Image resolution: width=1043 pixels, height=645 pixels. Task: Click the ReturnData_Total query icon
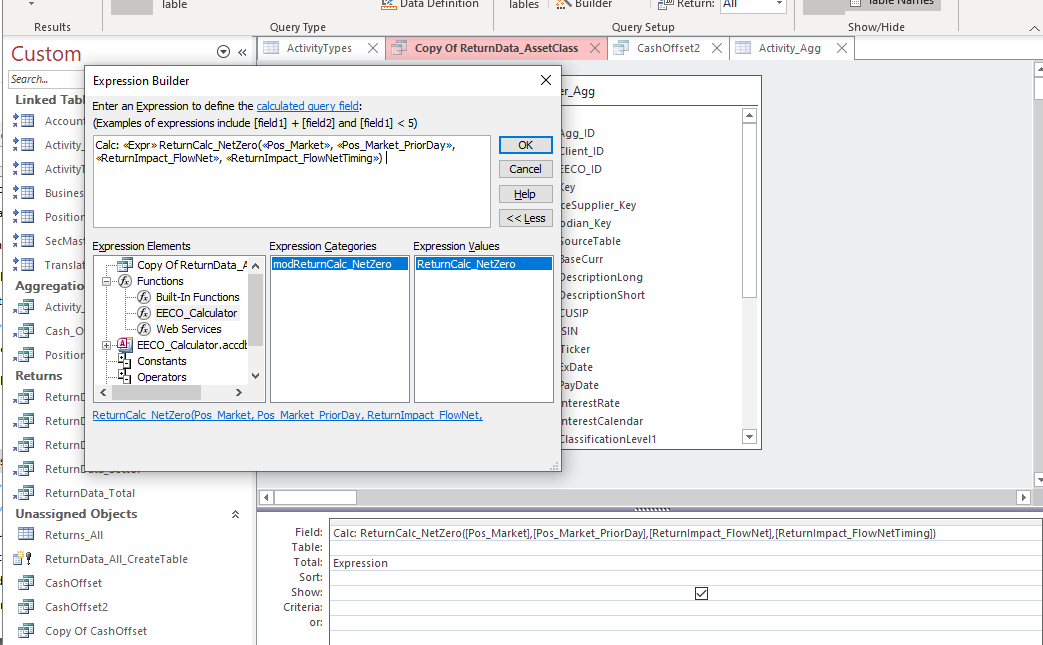24,493
